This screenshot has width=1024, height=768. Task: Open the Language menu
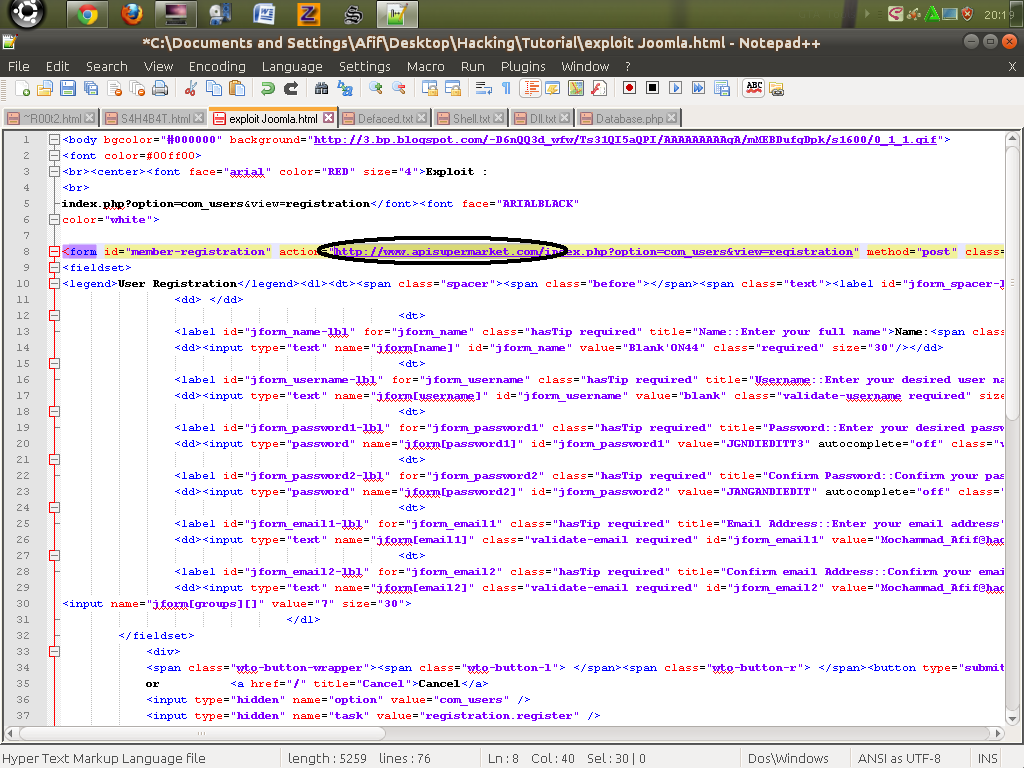tap(292, 67)
